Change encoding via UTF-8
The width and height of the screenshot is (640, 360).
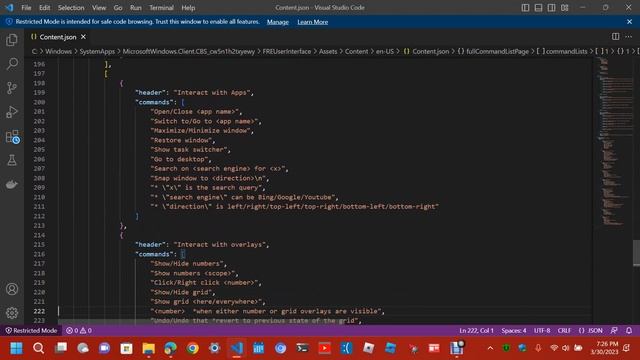tap(542, 330)
